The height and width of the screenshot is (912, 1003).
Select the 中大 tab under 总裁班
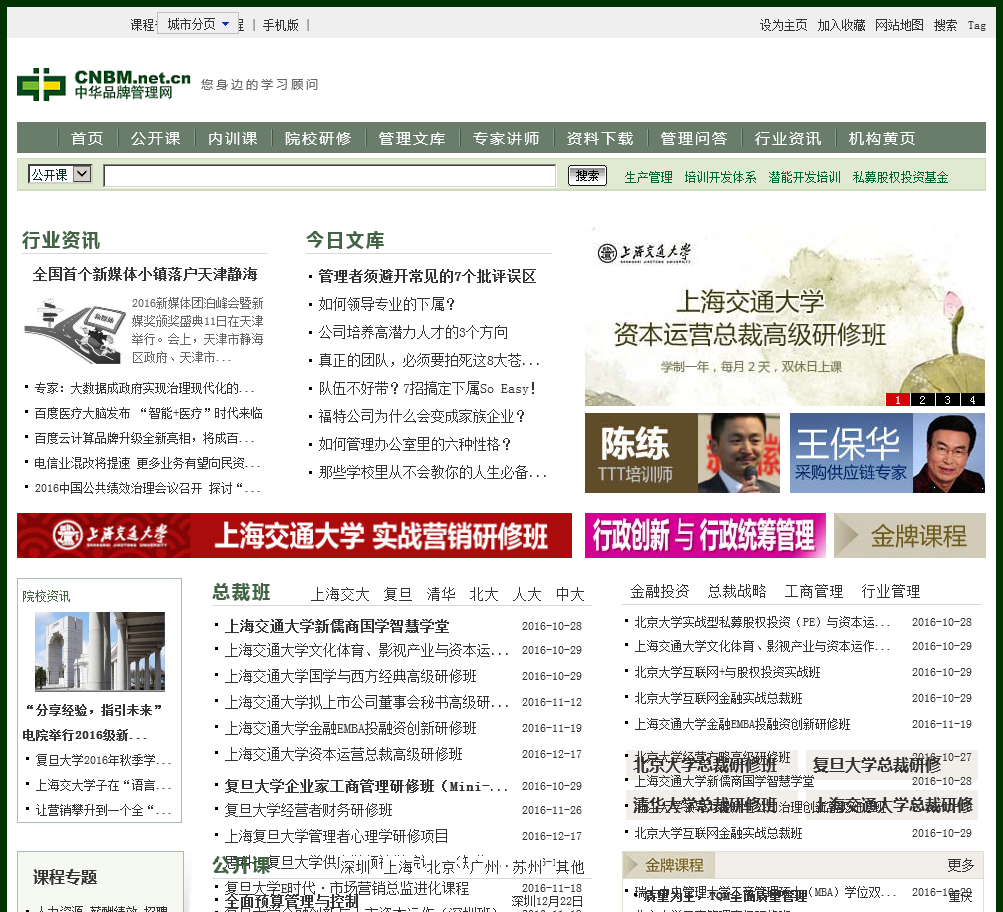click(x=570, y=594)
